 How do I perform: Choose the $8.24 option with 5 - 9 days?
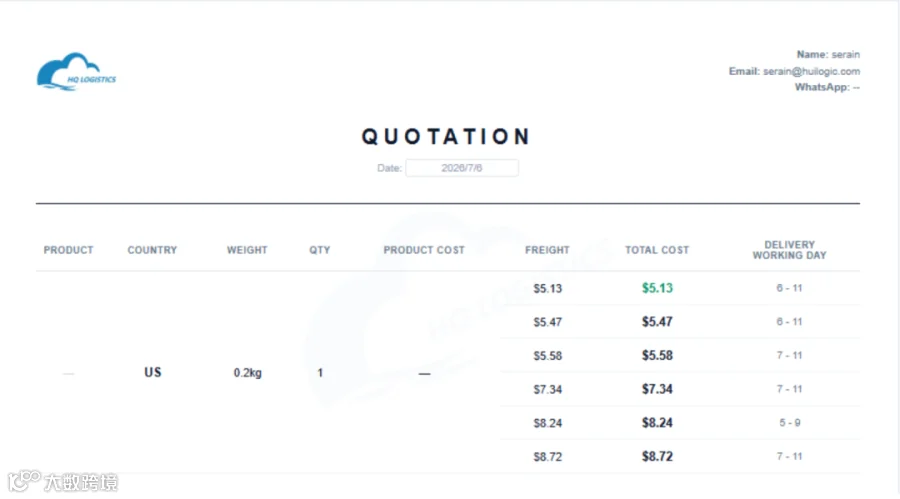tap(680, 423)
